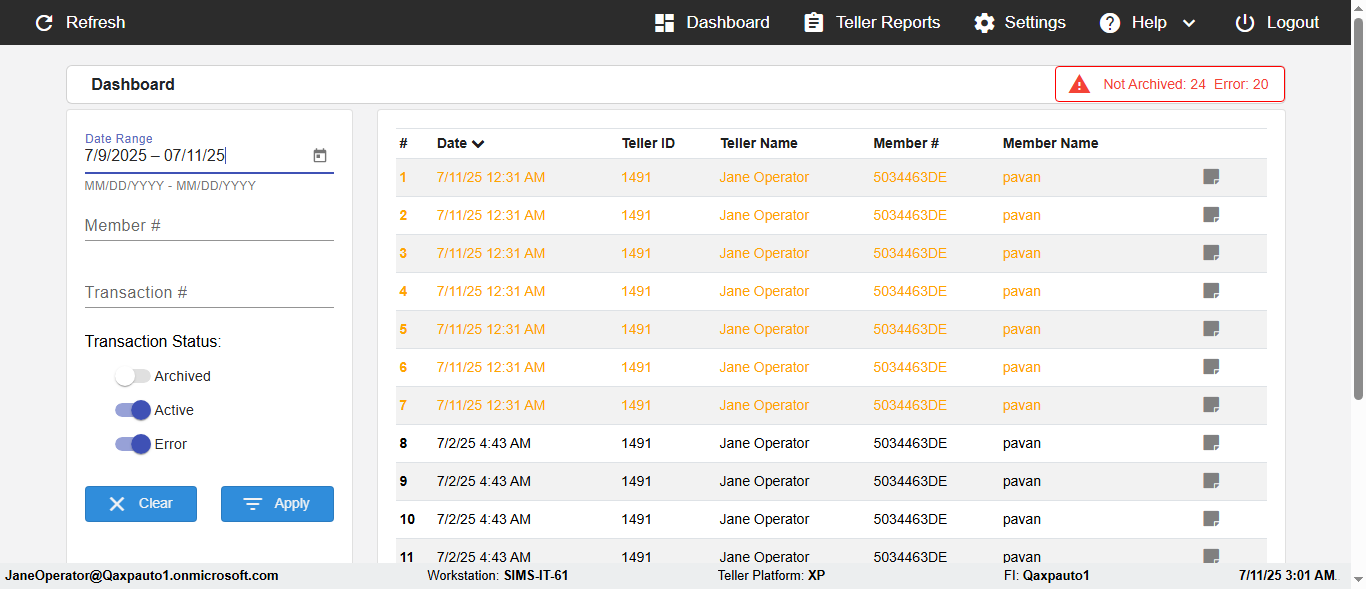Expand the Help dropdown menu
Image resolution: width=1366 pixels, height=589 pixels.
[x=1189, y=22]
